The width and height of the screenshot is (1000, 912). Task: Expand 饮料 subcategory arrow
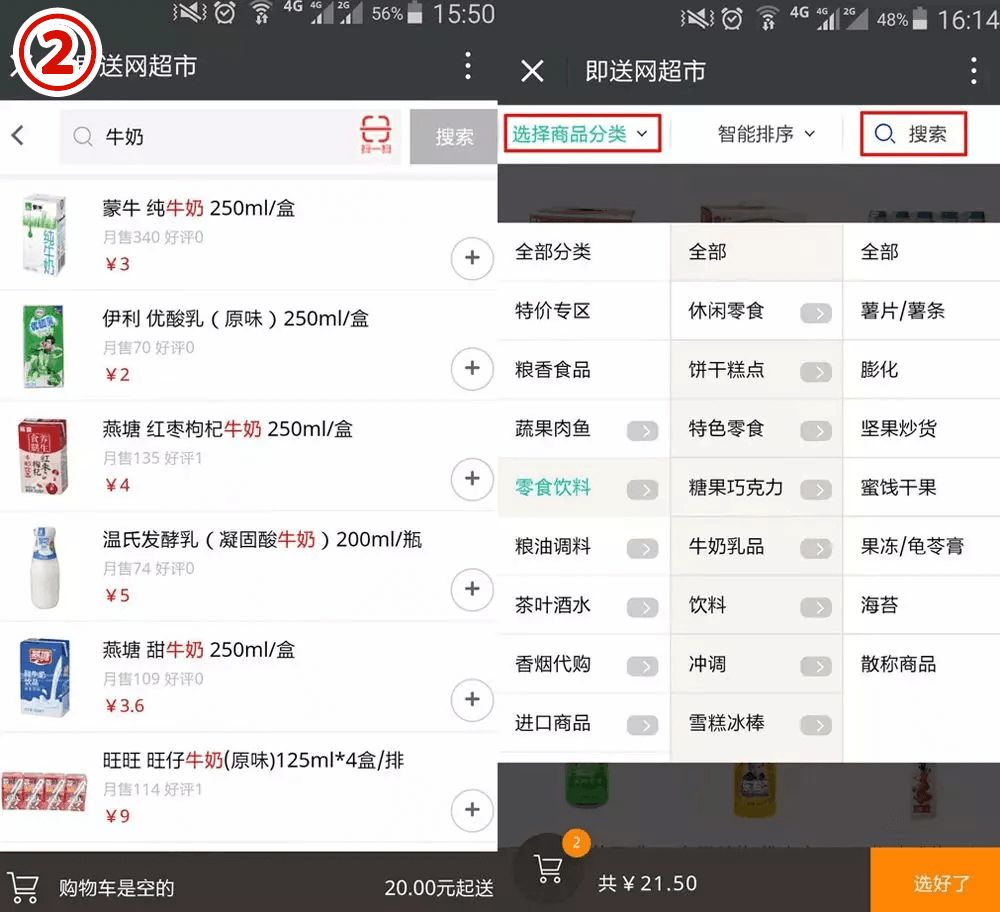(816, 608)
